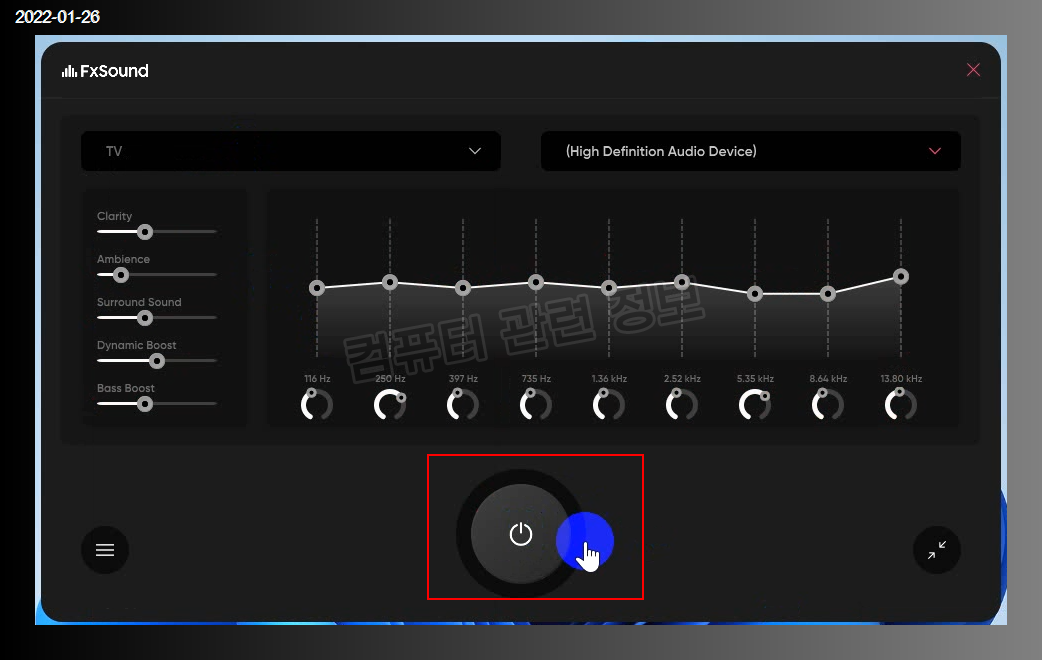Select the 13.80 kHz EQ gain point
1042x660 pixels.
point(901,276)
